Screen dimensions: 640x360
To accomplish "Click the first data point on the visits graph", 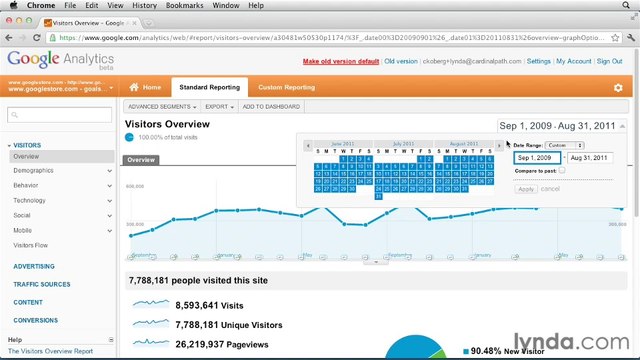I will tap(131, 236).
